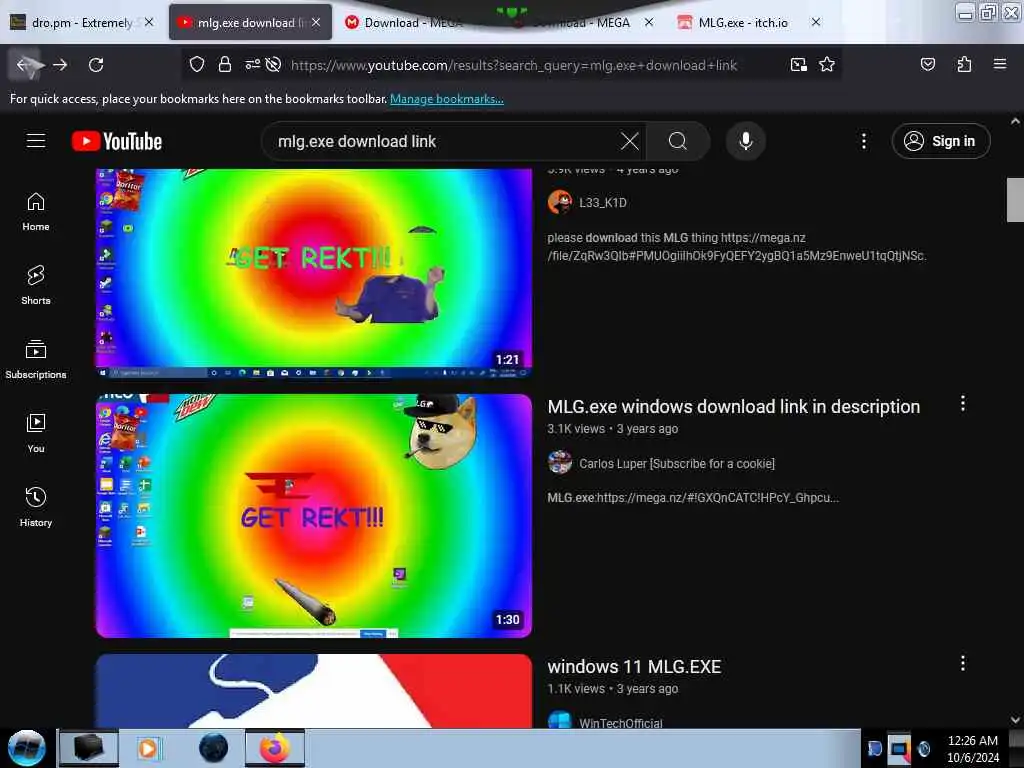Click the page vertical scrollbar thumb
The width and height of the screenshot is (1024, 768).
1015,200
